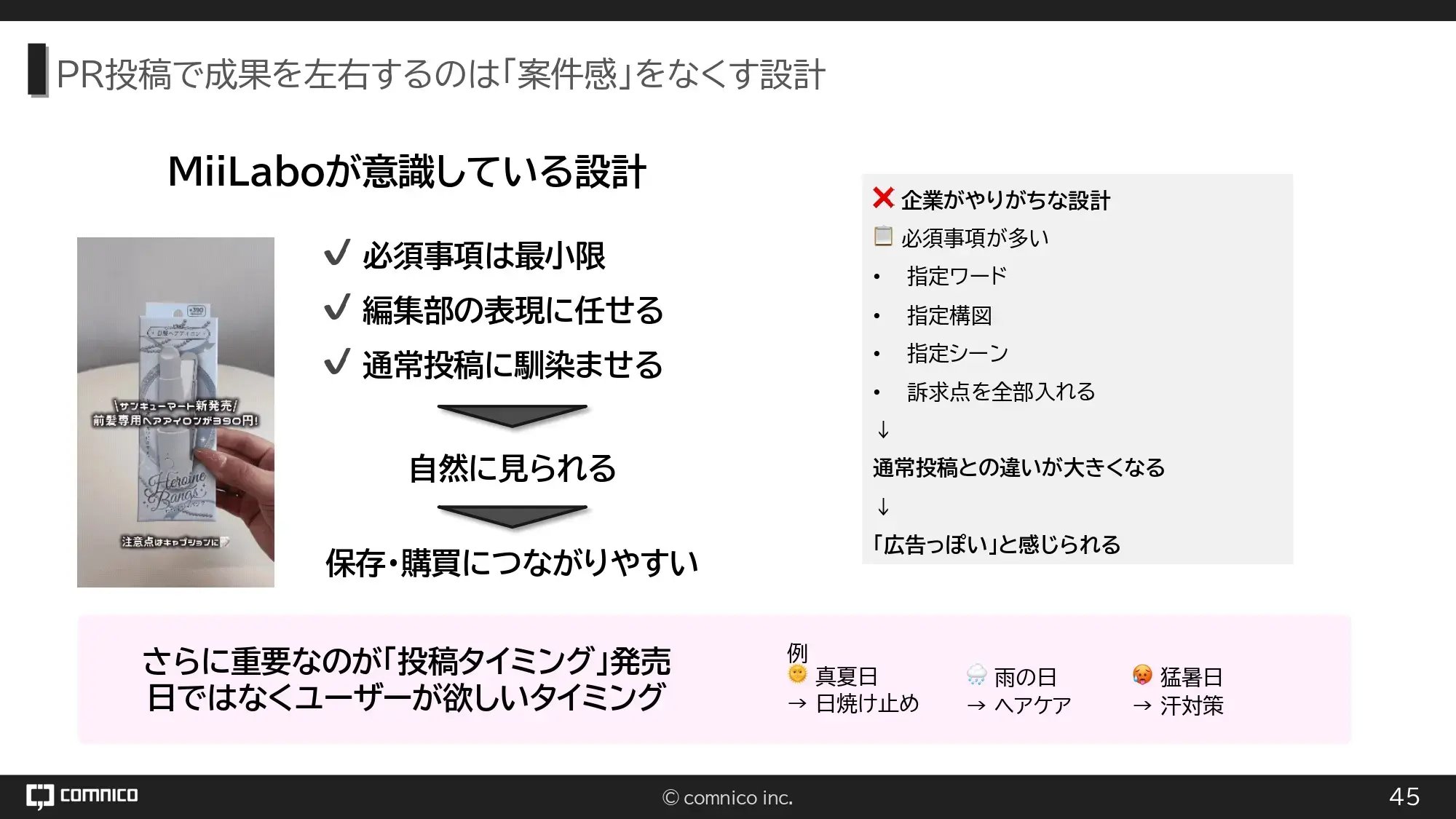The width and height of the screenshot is (1456, 819).
Task: Click the heading 企業がやりがちな設計
Action: pos(1005,200)
